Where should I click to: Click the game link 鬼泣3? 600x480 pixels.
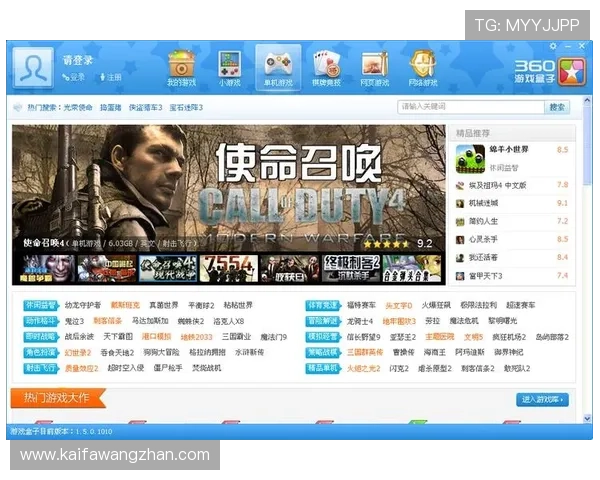(x=74, y=321)
